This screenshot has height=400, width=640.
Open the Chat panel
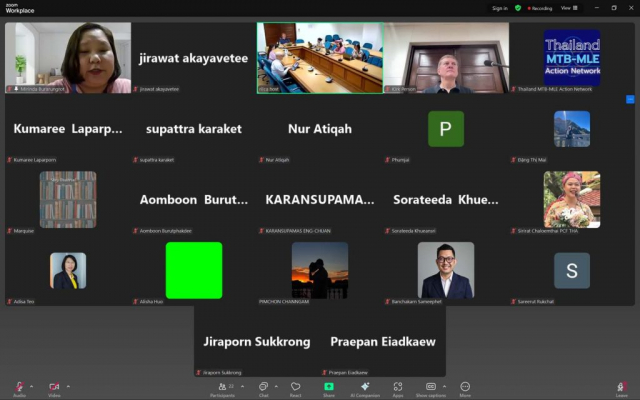tap(263, 386)
